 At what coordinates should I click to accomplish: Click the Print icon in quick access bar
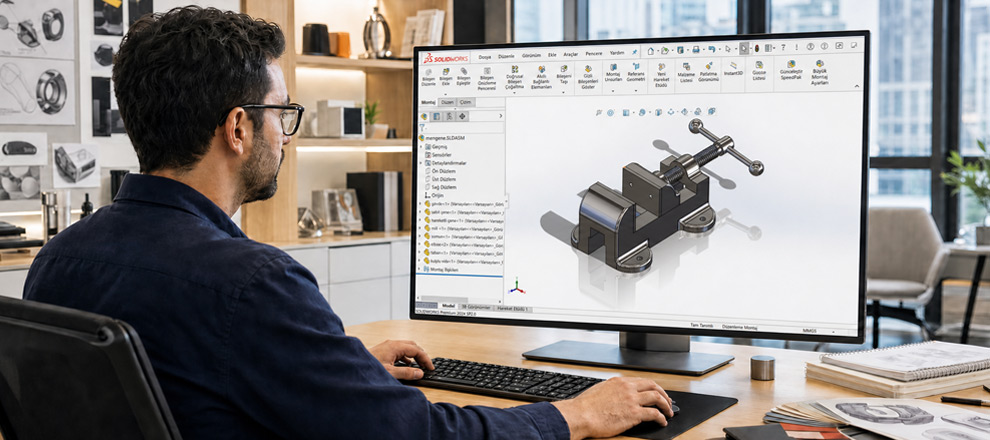696,49
